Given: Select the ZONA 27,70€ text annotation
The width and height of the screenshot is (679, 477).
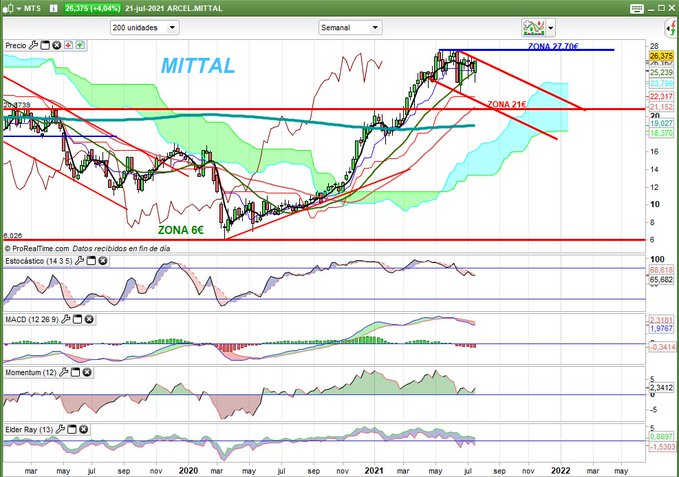Looking at the screenshot, I should coord(553,46).
